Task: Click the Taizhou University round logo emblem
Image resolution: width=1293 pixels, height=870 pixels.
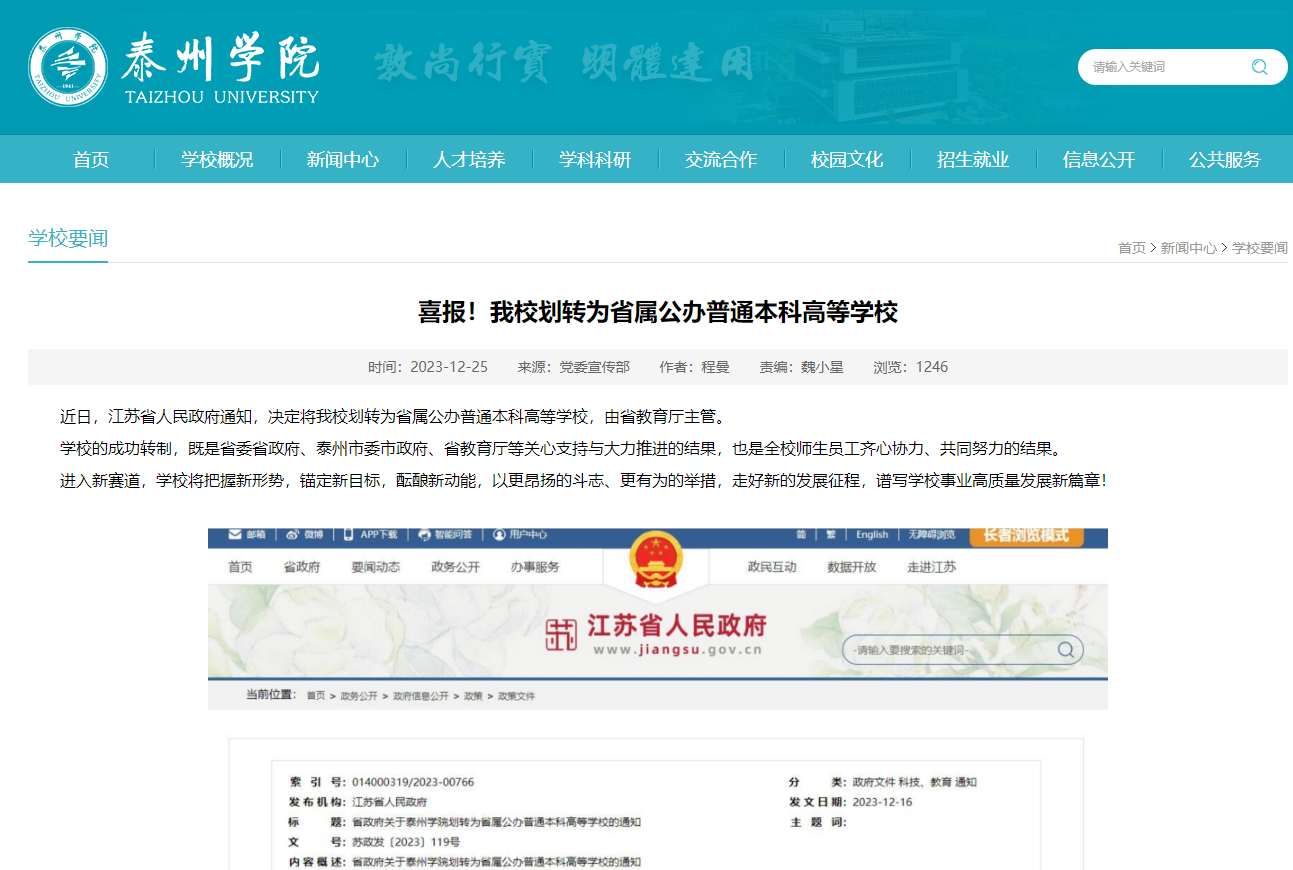Action: 68,67
